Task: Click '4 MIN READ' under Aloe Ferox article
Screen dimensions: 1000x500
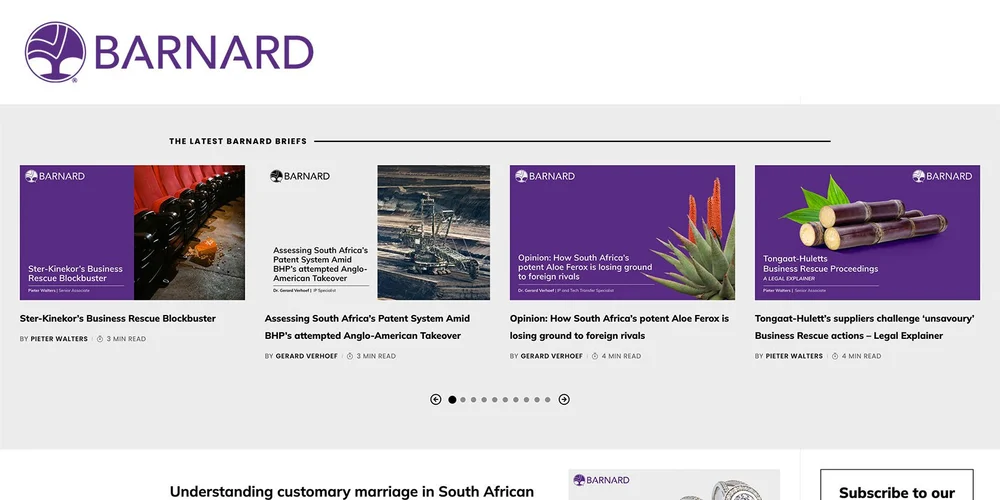Action: pyautogui.click(x=621, y=356)
